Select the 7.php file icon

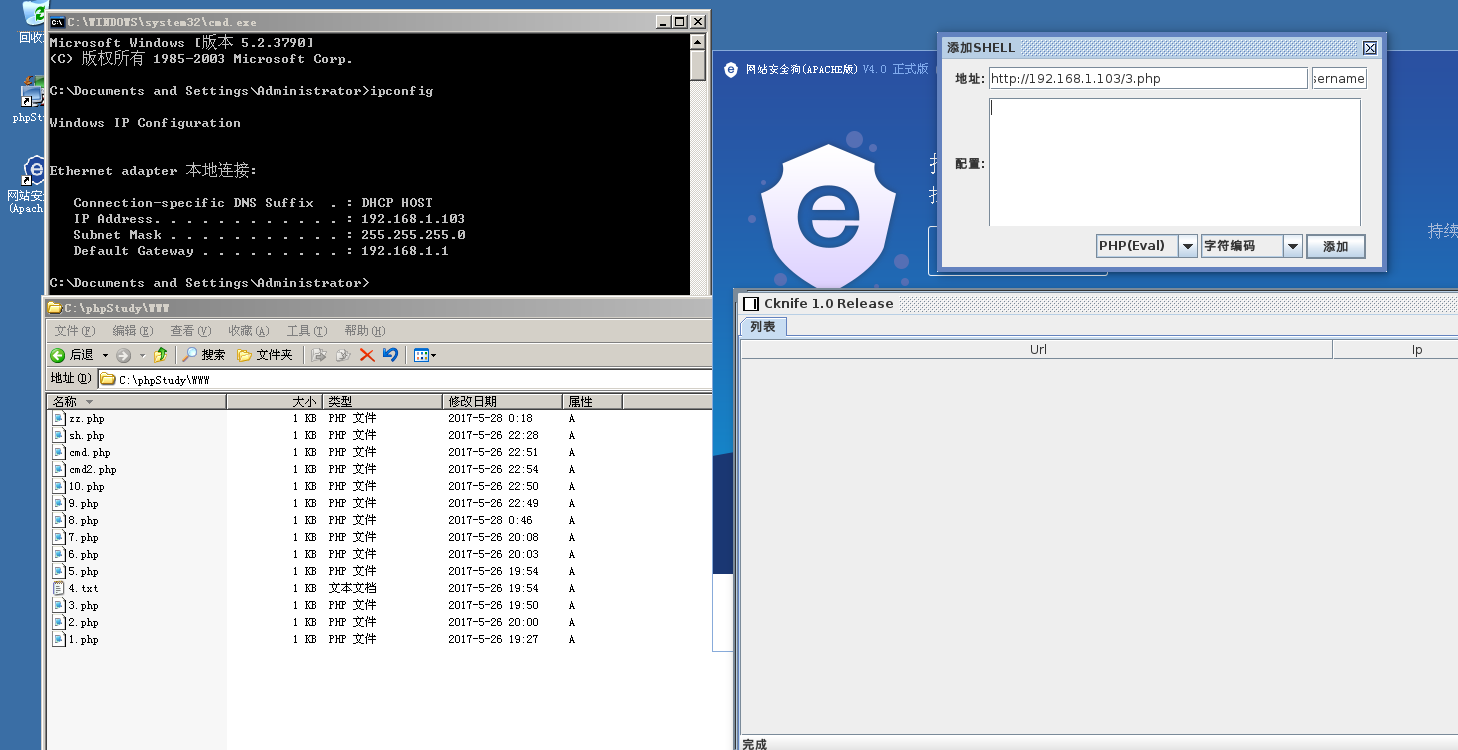59,538
